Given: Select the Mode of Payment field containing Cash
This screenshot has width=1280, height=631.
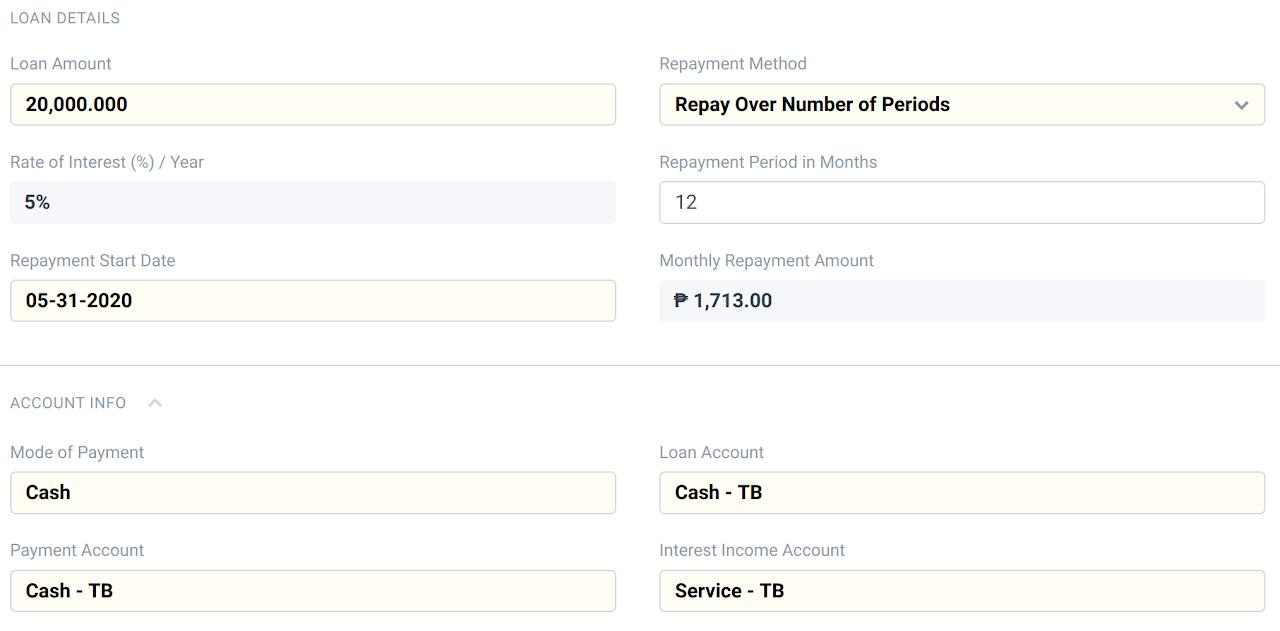Looking at the screenshot, I should [312, 493].
